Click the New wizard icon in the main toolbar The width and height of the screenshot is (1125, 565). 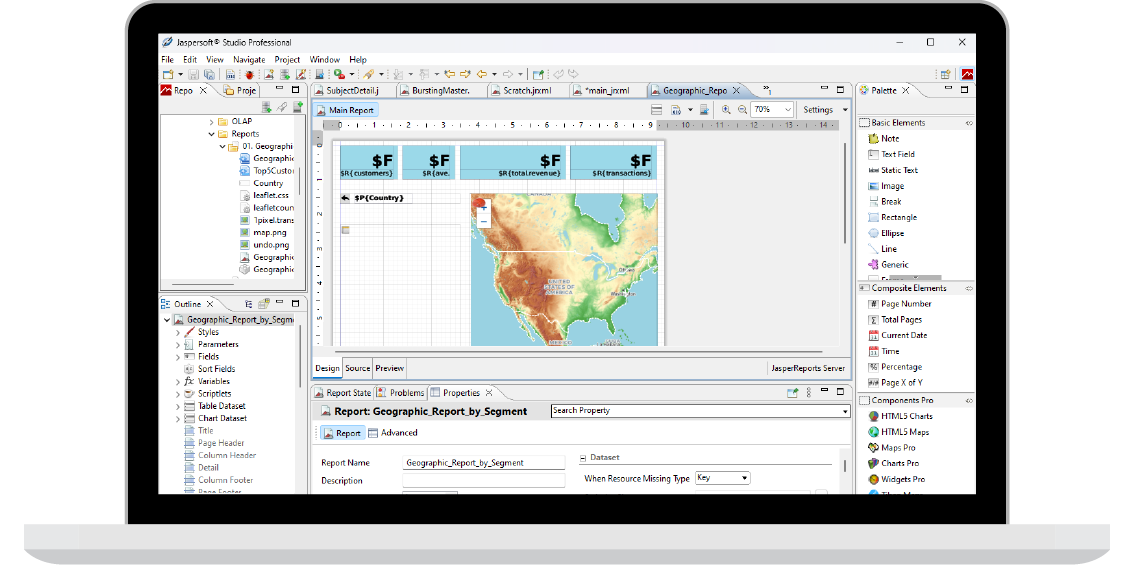point(168,74)
